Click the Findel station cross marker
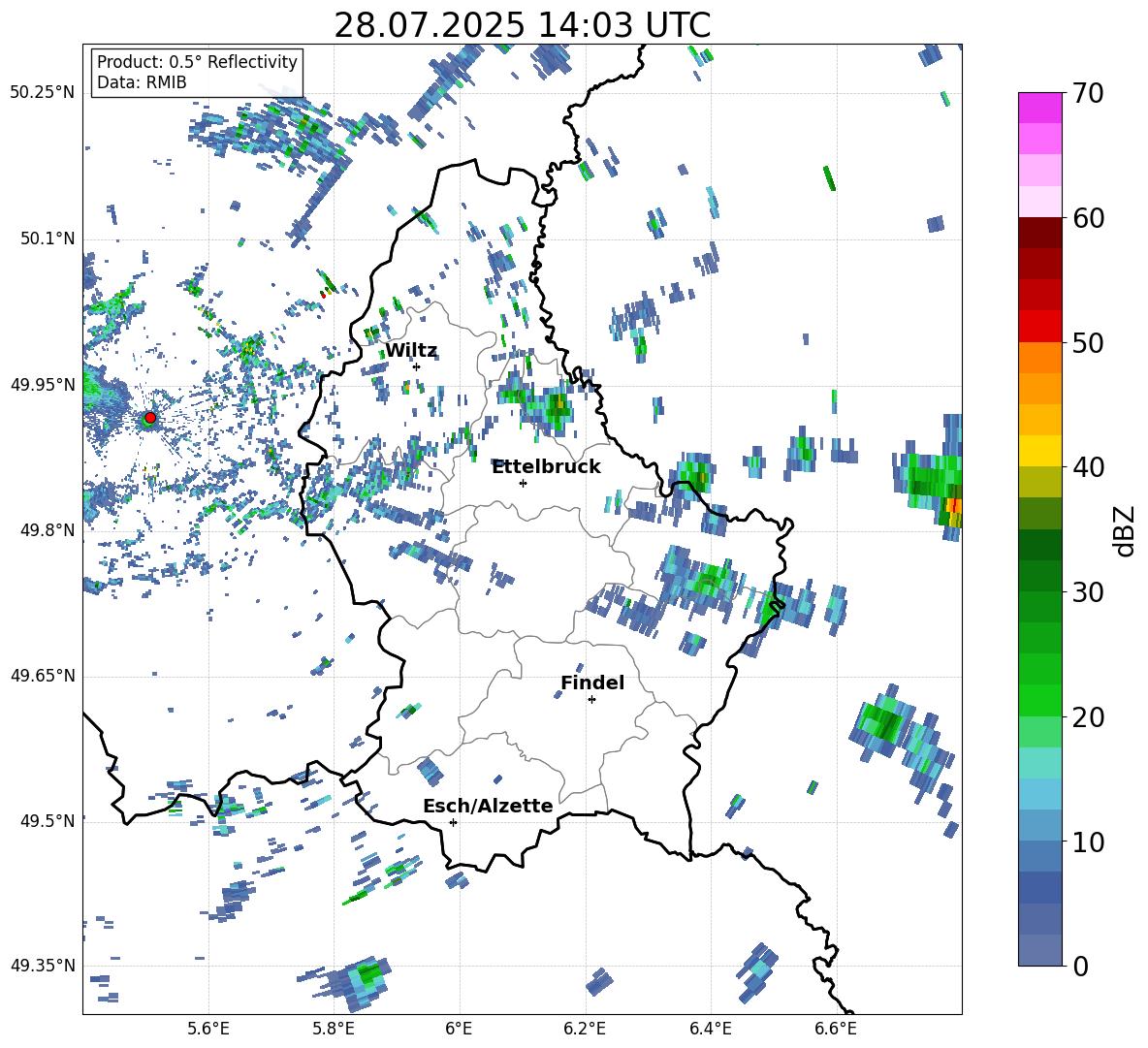The image size is (1148, 1048). [591, 700]
